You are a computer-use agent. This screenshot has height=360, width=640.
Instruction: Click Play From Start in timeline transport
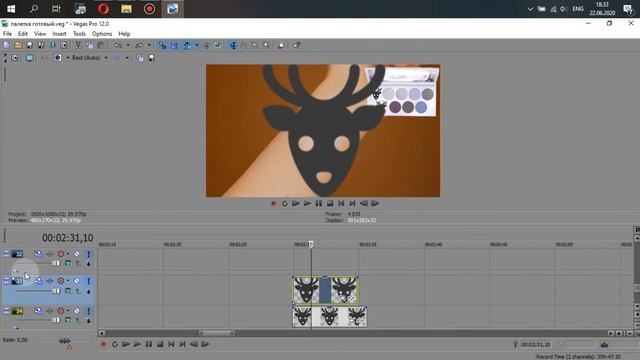[x=126, y=344]
